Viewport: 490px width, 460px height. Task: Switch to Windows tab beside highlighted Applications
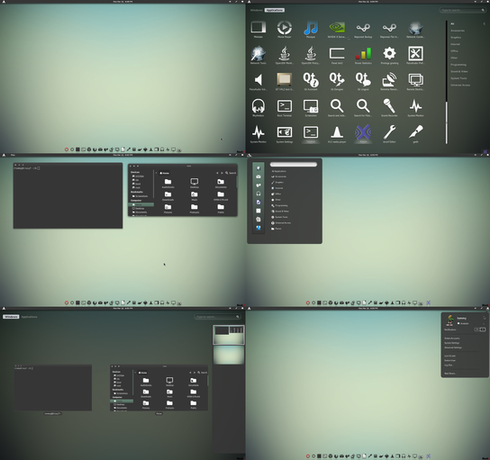pyautogui.click(x=256, y=10)
